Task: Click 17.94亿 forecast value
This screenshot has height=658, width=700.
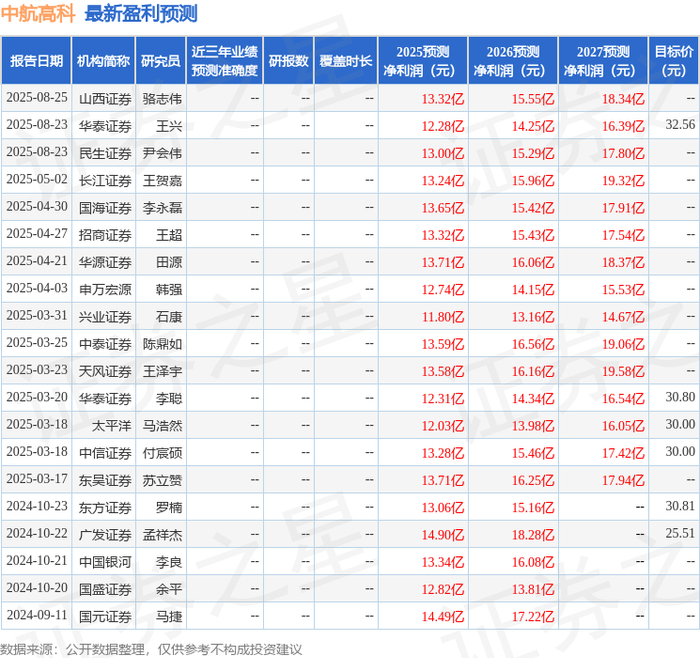Action: (623, 480)
